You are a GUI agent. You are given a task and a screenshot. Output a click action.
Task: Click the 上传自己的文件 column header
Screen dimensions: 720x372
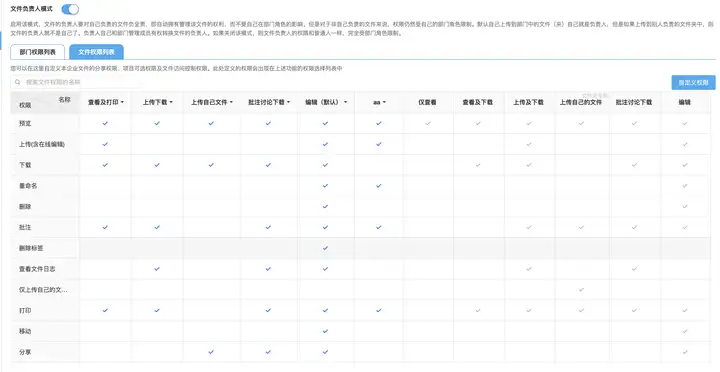tap(580, 102)
